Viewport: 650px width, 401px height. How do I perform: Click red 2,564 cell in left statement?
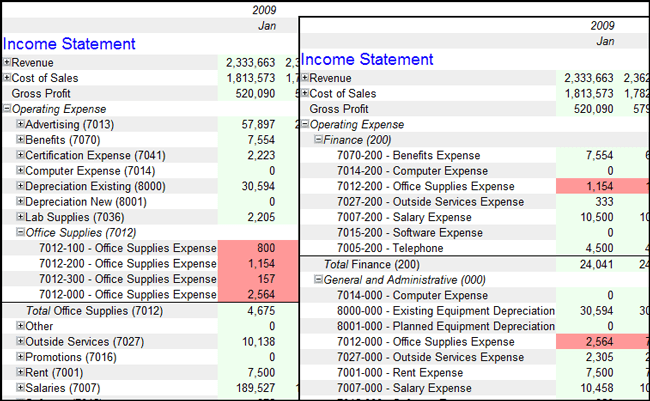[x=258, y=294]
